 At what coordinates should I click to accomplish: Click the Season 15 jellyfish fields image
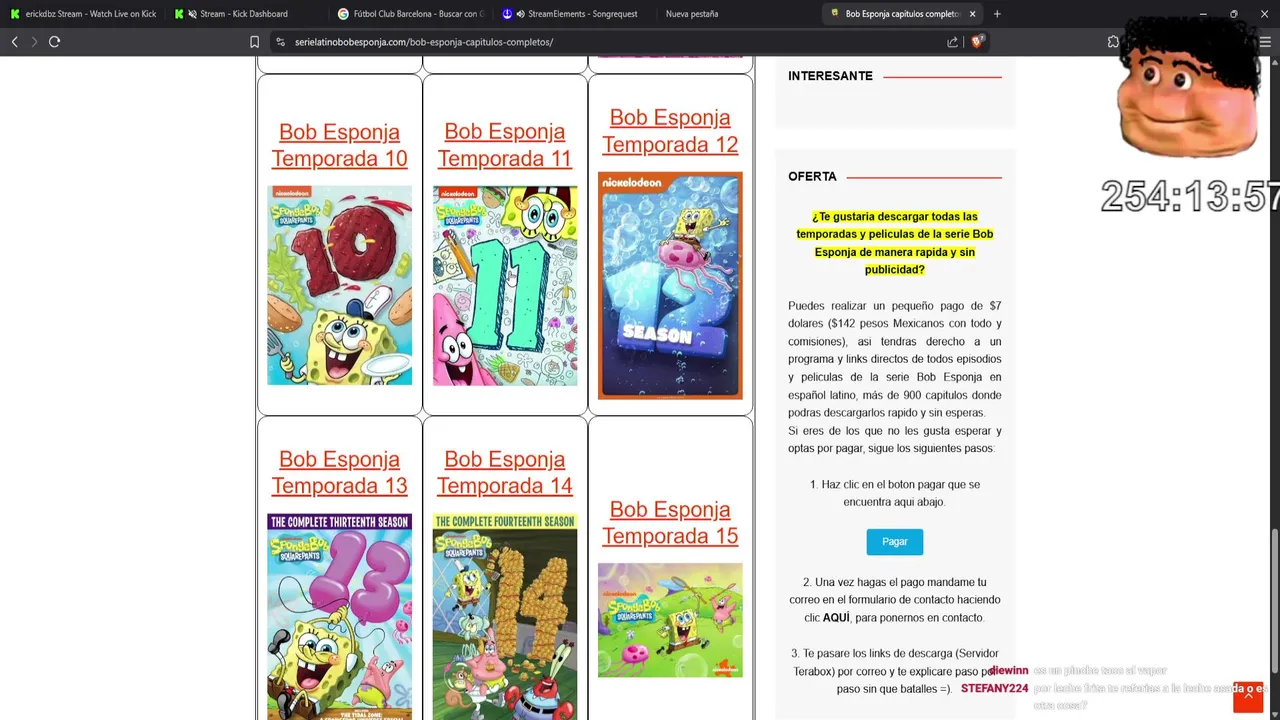click(x=670, y=620)
